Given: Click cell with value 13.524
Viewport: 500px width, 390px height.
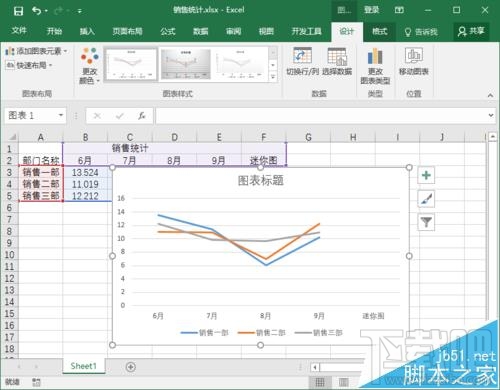Looking at the screenshot, I should 85,172.
